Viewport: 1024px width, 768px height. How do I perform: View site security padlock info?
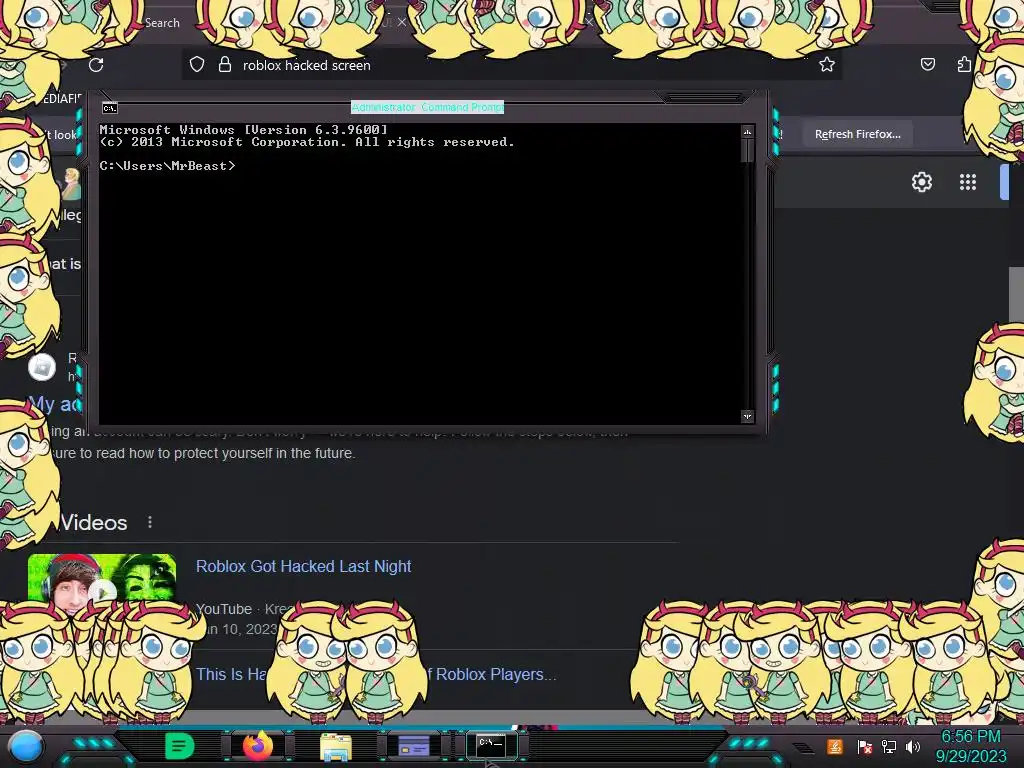click(x=225, y=65)
